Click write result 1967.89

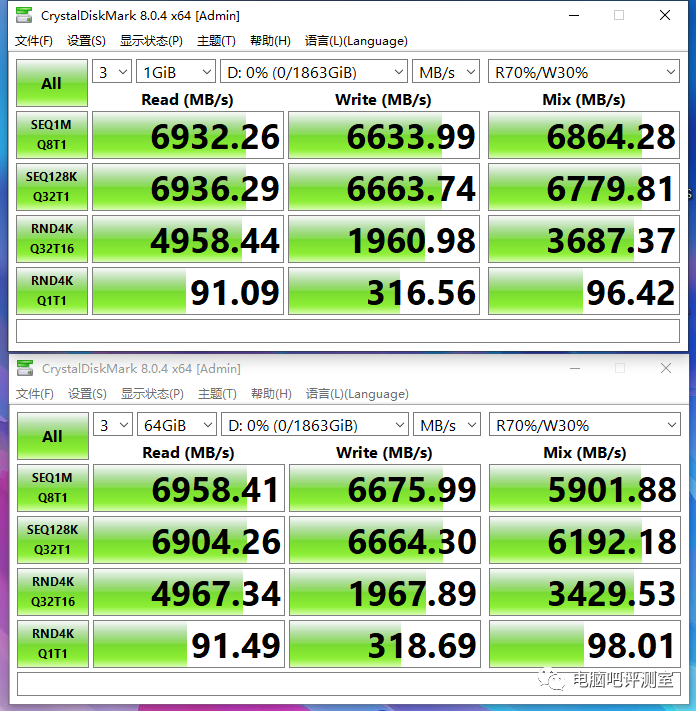pos(385,592)
